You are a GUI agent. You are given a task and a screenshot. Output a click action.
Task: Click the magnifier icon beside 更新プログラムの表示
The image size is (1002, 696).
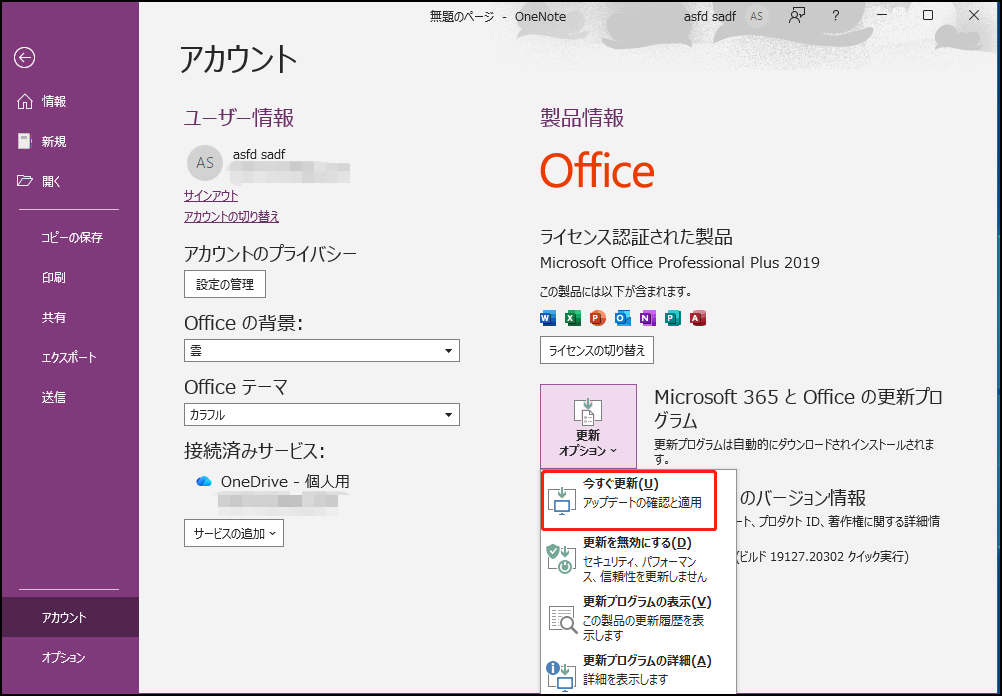pyautogui.click(x=563, y=619)
